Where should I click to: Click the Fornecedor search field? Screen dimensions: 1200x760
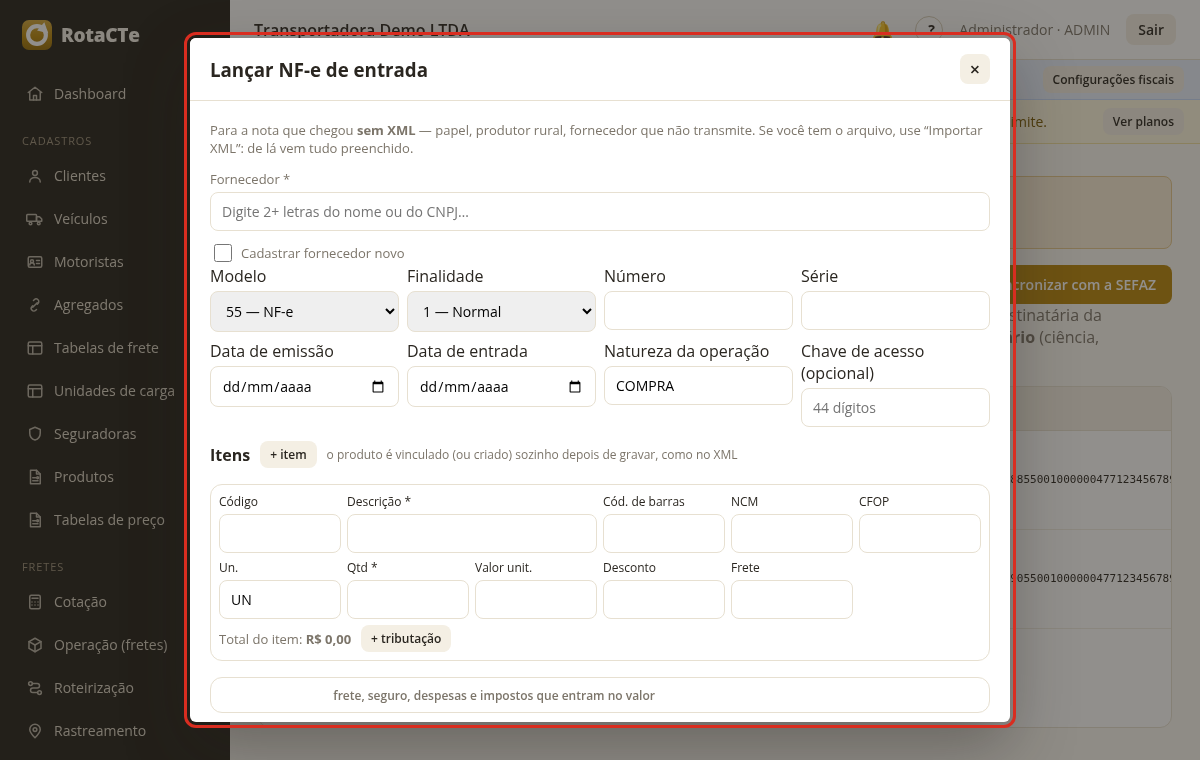(600, 212)
